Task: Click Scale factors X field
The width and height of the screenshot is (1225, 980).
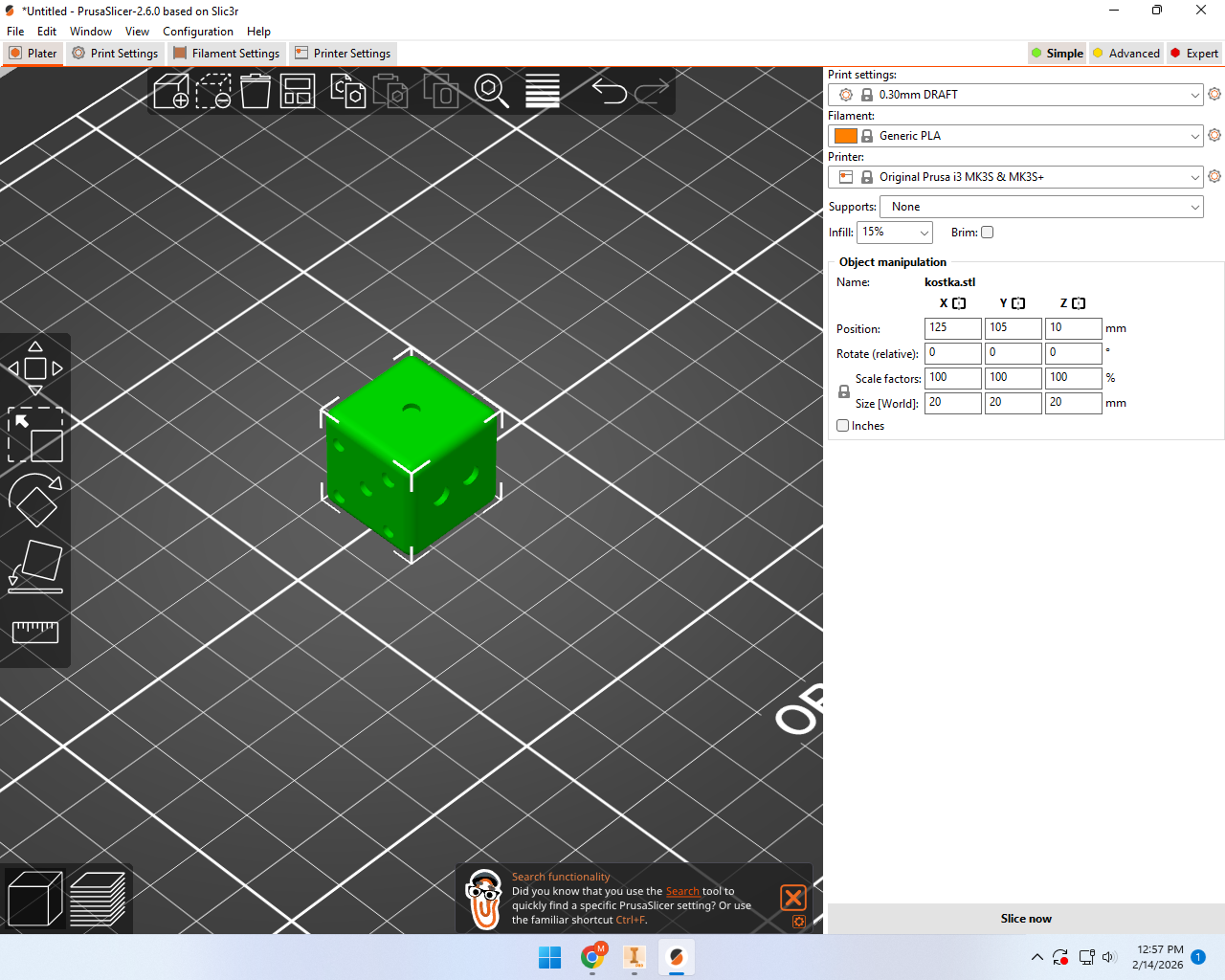Action: [953, 378]
